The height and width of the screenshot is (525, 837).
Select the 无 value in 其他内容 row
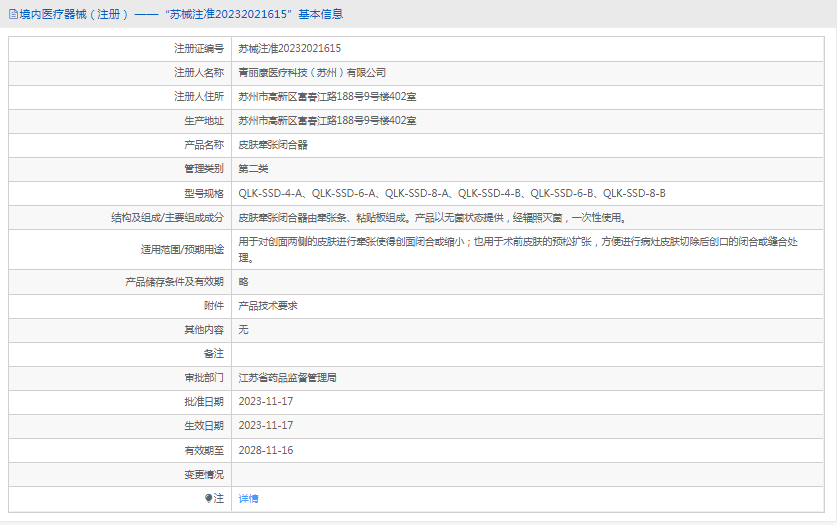pos(243,330)
